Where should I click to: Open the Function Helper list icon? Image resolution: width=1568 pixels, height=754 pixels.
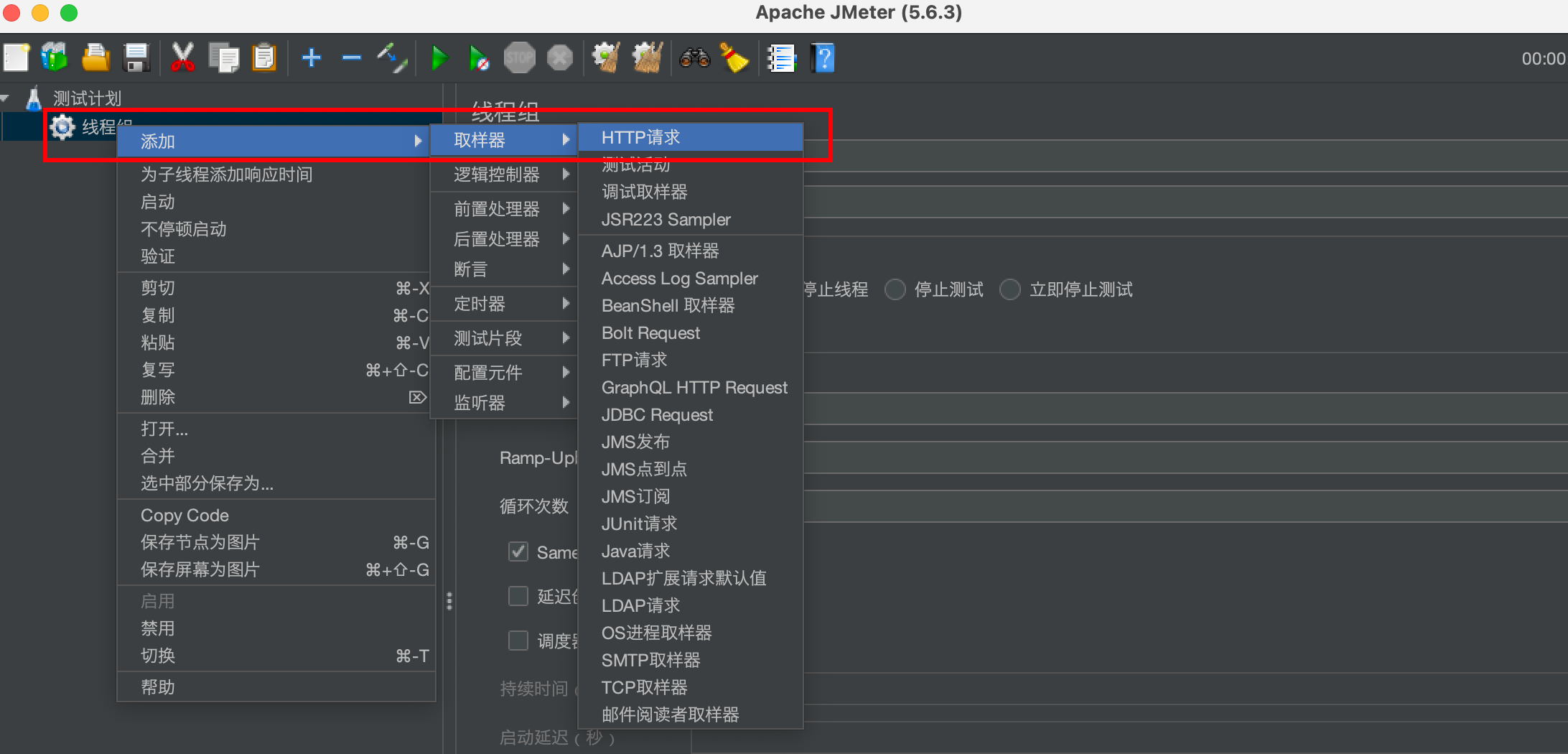click(x=782, y=57)
